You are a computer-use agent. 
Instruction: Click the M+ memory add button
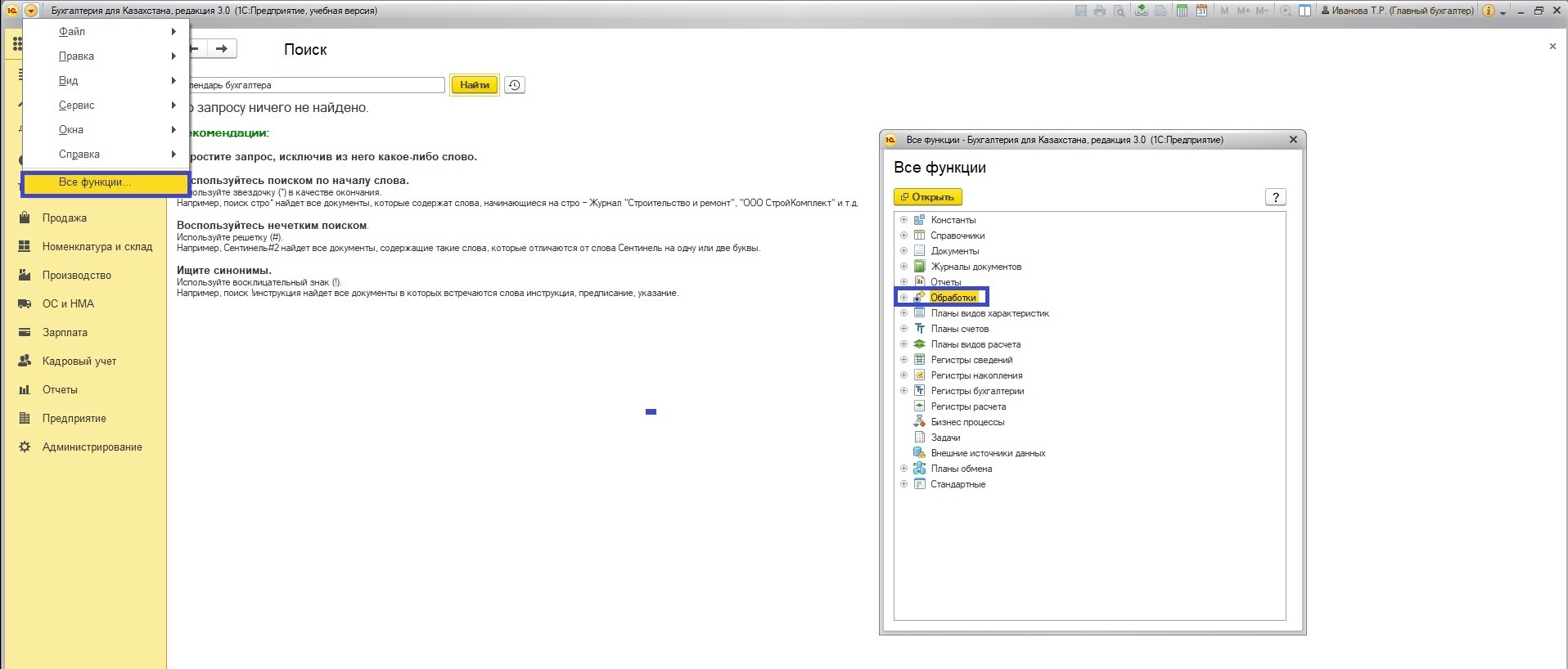(x=1243, y=11)
